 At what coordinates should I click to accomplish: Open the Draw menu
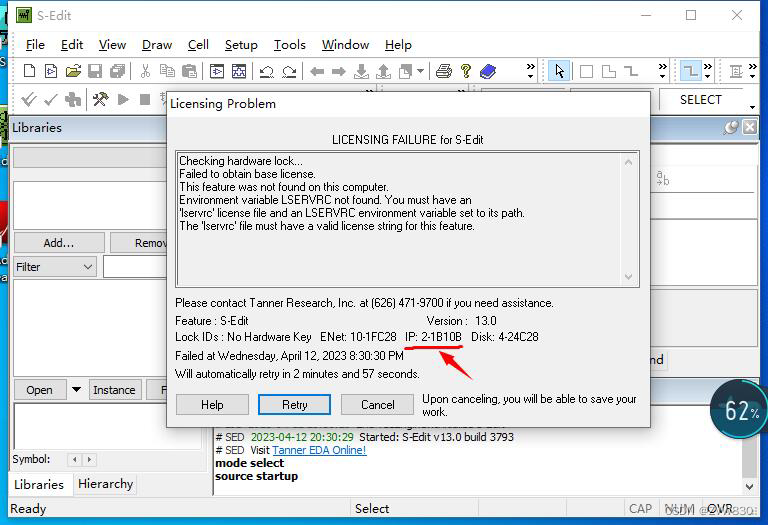pyautogui.click(x=157, y=45)
